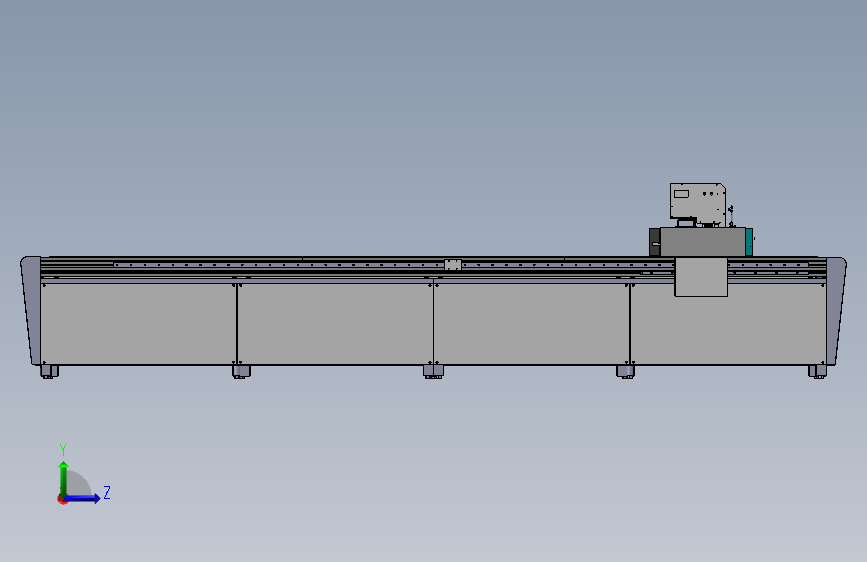Click the green Y axis of the triad
867x562 pixels.
coord(64,479)
